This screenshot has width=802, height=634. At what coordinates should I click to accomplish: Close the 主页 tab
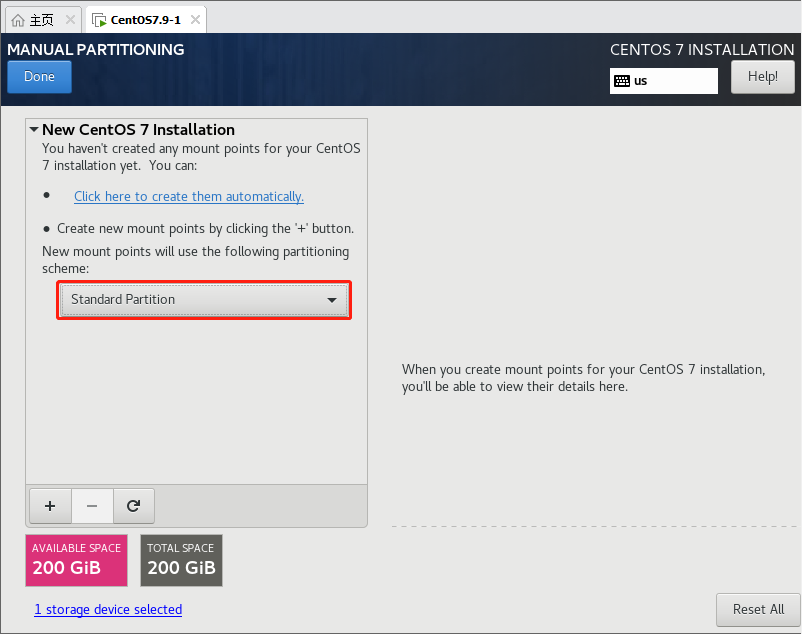tap(71, 20)
